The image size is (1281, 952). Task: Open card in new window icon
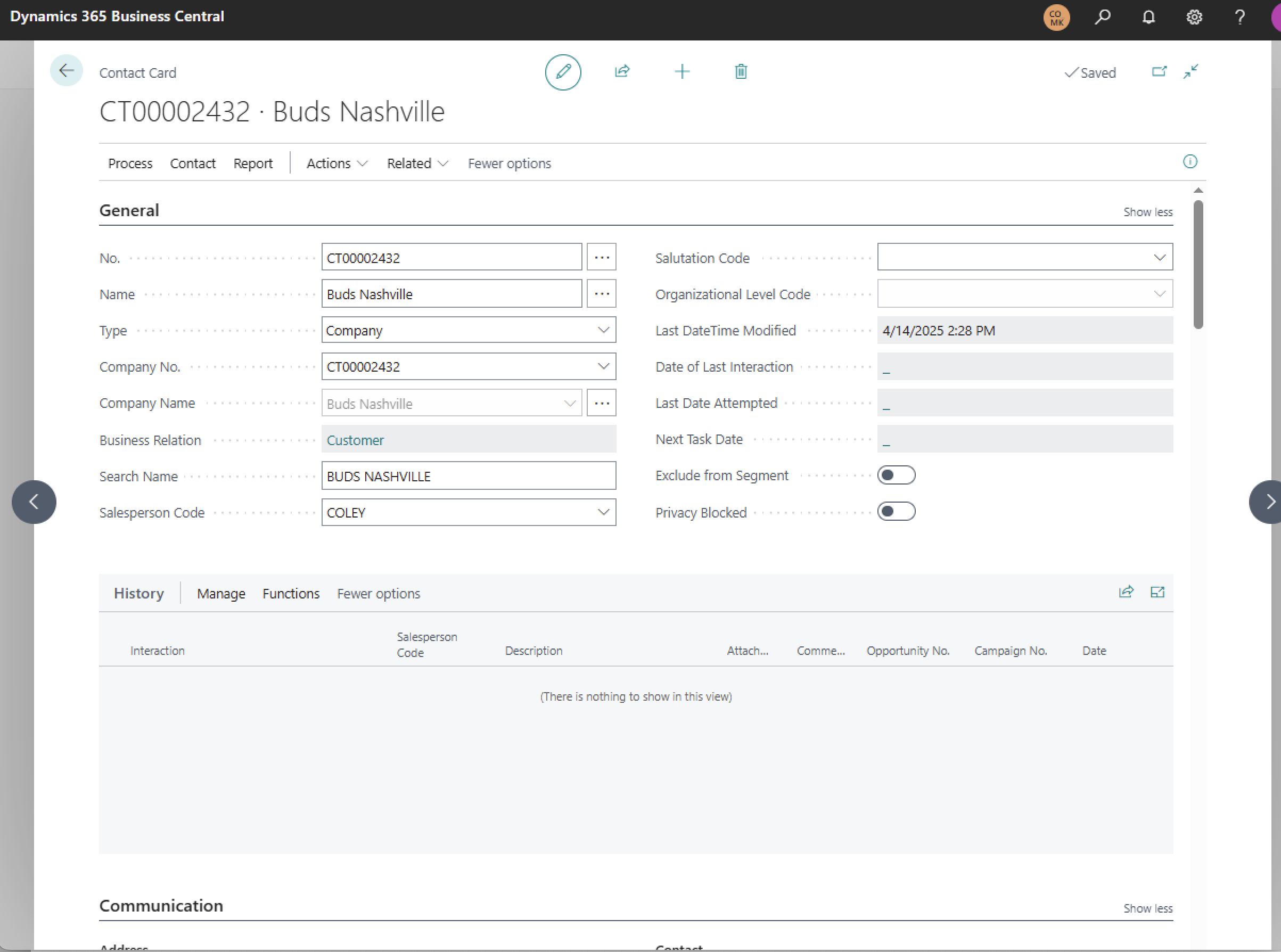click(x=1159, y=71)
